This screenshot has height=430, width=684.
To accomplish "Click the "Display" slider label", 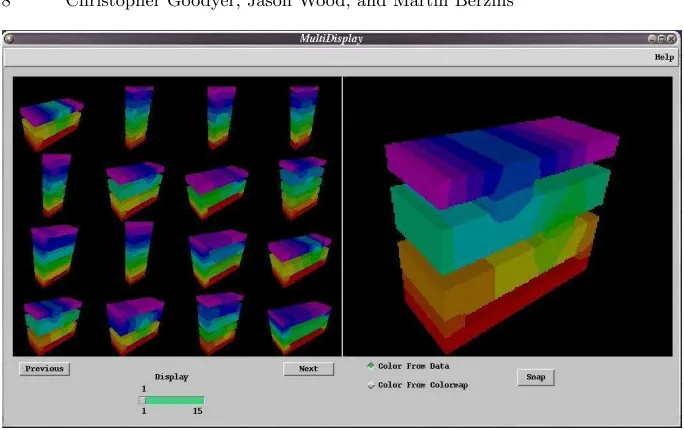I will click(x=171, y=377).
